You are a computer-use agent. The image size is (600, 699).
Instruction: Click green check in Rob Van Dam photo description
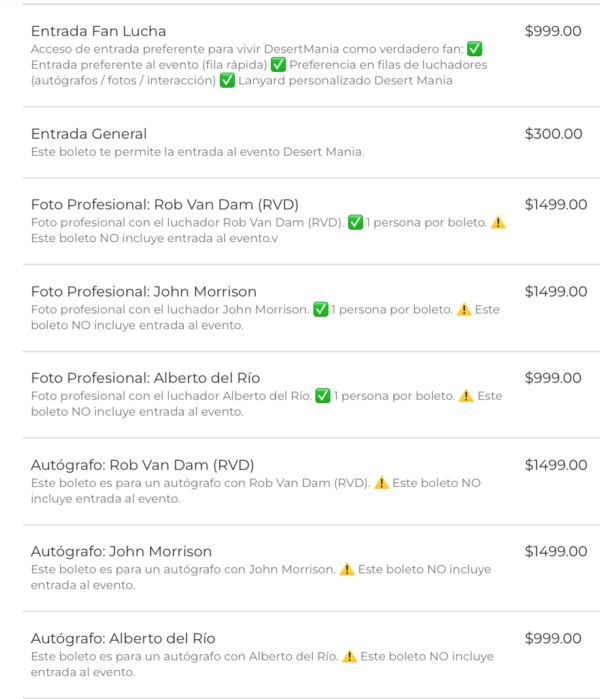point(355,223)
